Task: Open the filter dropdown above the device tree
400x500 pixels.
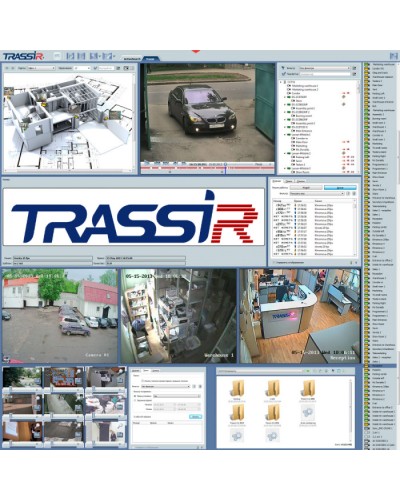Action: click(x=325, y=68)
